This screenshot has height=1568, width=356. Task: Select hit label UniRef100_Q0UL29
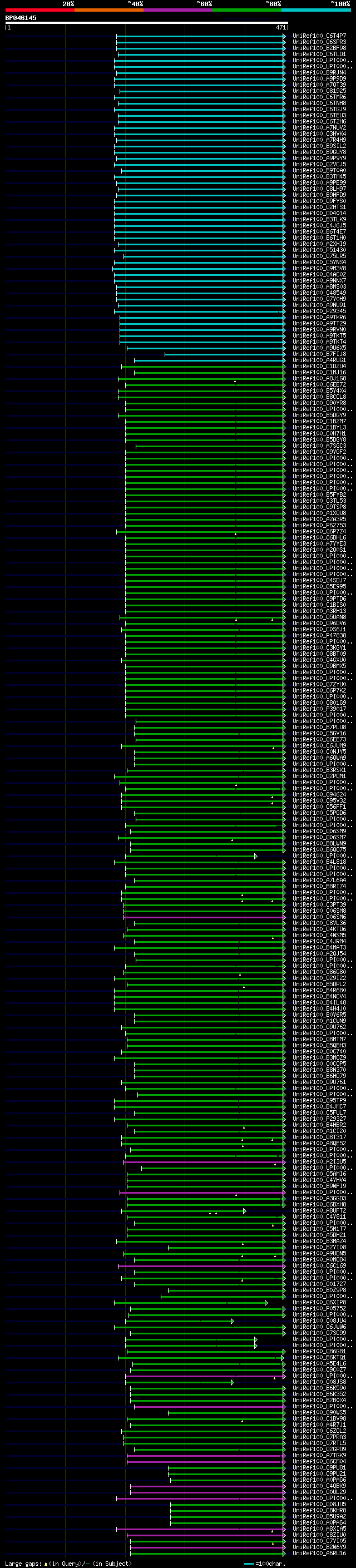click(319, 1491)
